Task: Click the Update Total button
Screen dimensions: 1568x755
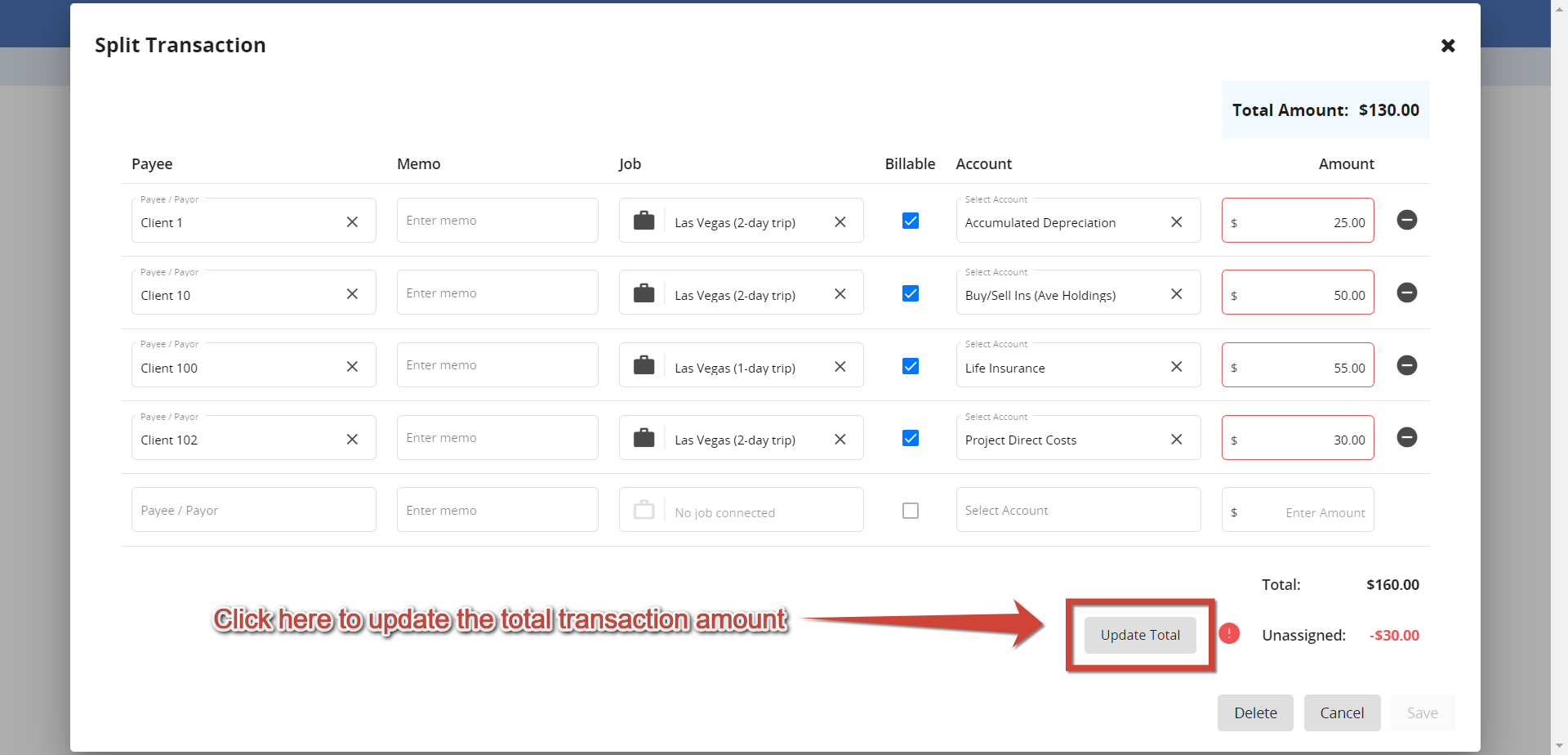Action: click(x=1140, y=635)
